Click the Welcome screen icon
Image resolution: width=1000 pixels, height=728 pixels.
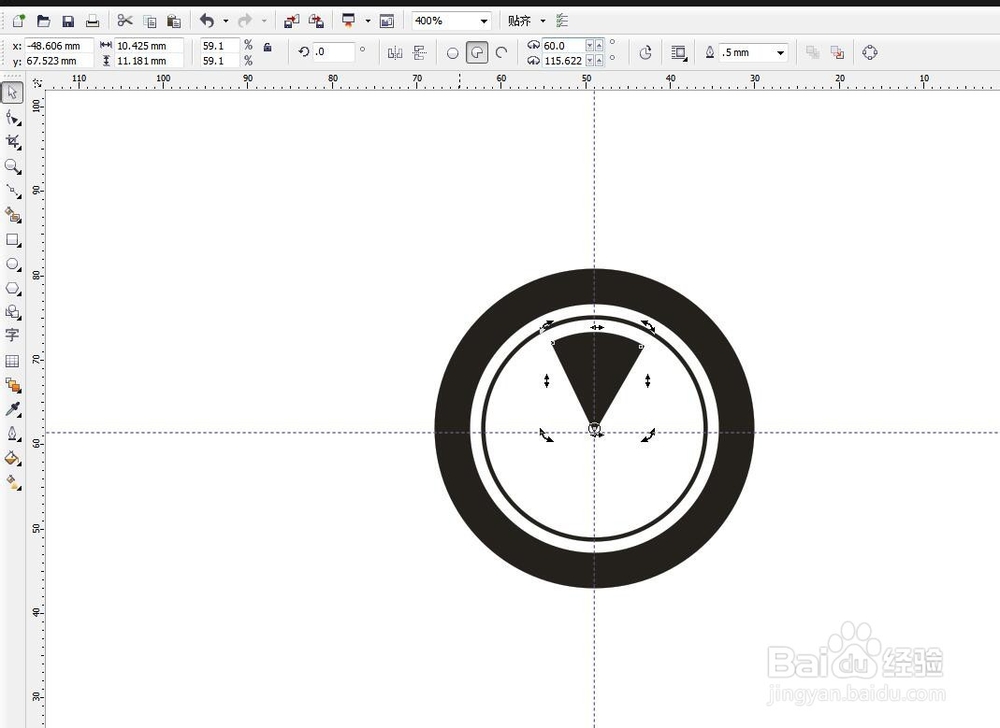[x=386, y=21]
